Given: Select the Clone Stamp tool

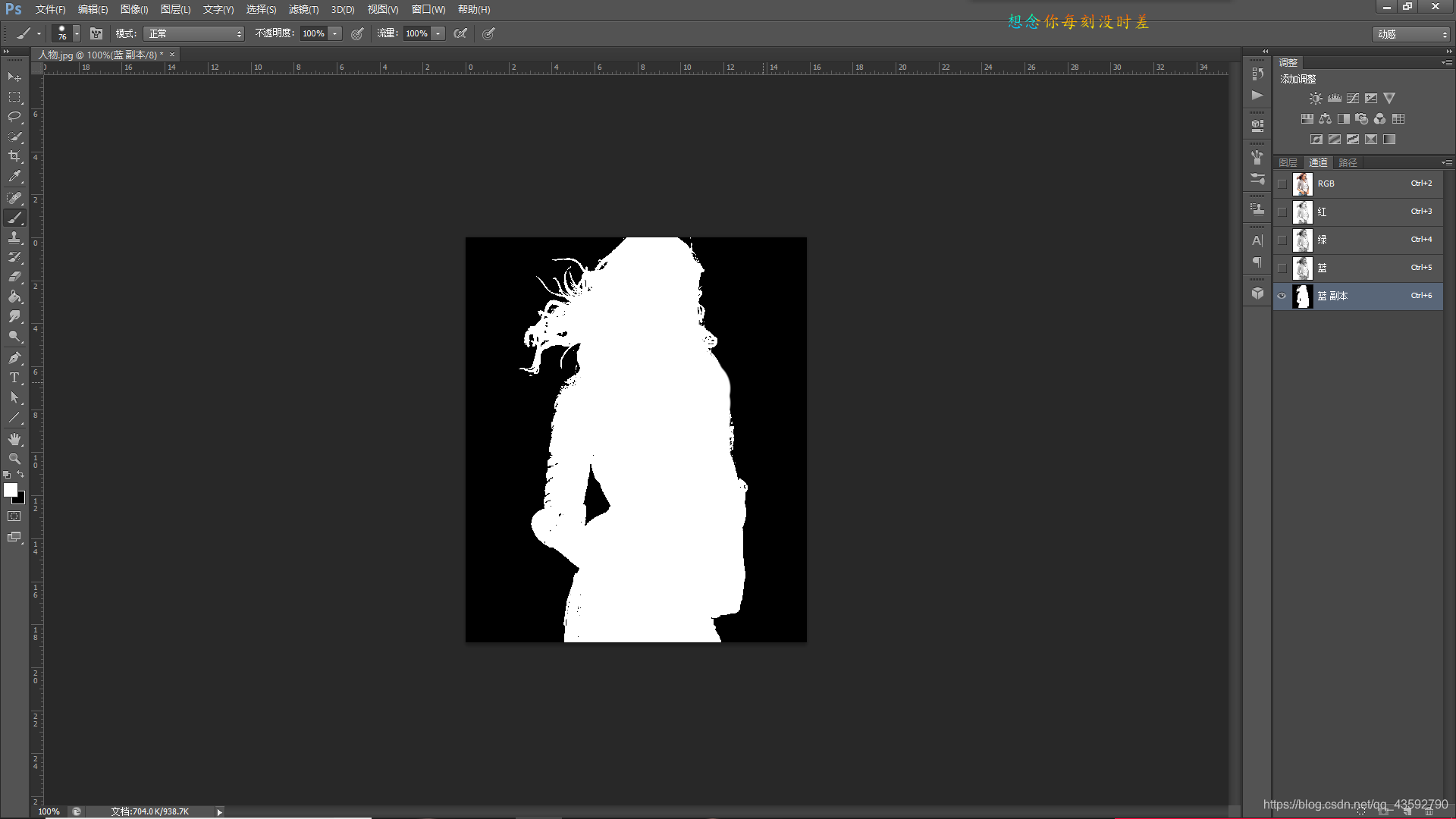Looking at the screenshot, I should click(x=14, y=237).
